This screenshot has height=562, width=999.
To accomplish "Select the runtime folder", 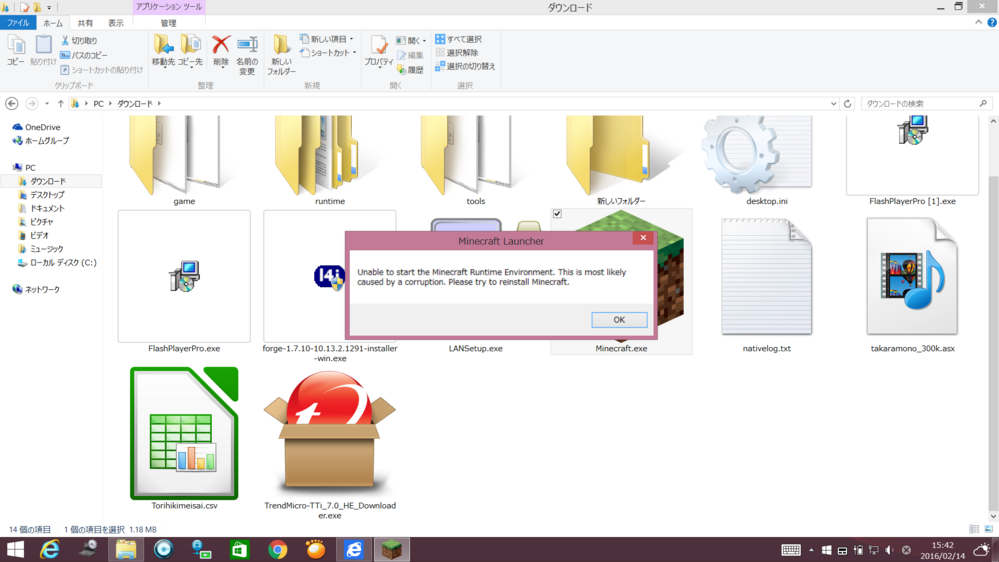I will (x=329, y=159).
